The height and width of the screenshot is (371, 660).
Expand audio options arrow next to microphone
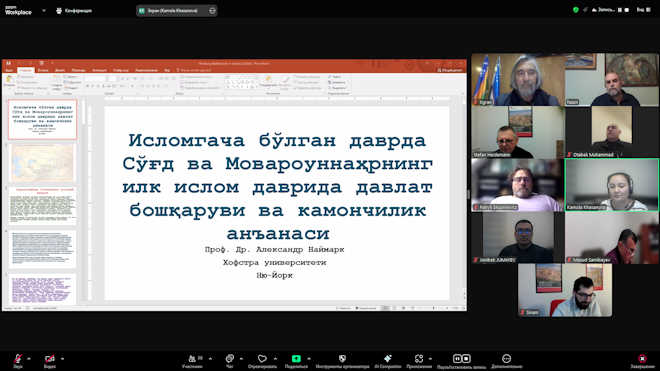pyautogui.click(x=29, y=359)
